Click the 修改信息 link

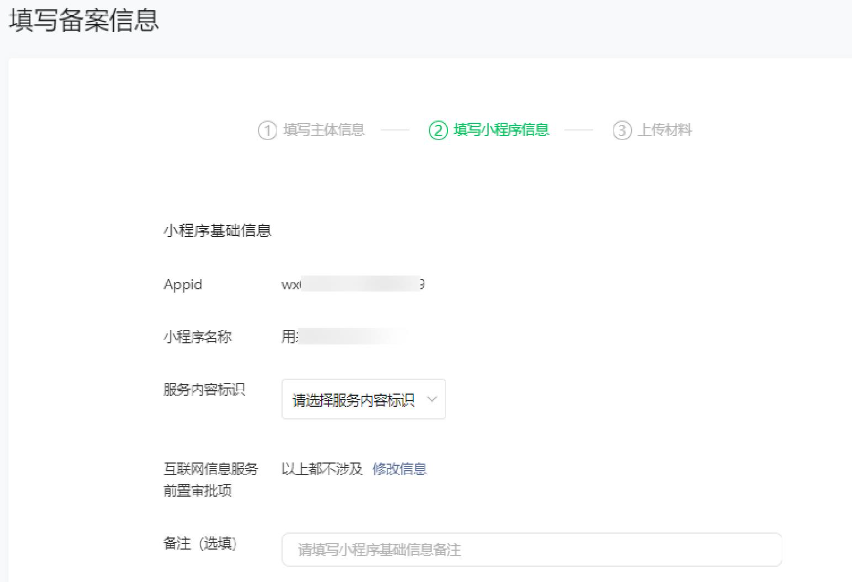coord(399,469)
